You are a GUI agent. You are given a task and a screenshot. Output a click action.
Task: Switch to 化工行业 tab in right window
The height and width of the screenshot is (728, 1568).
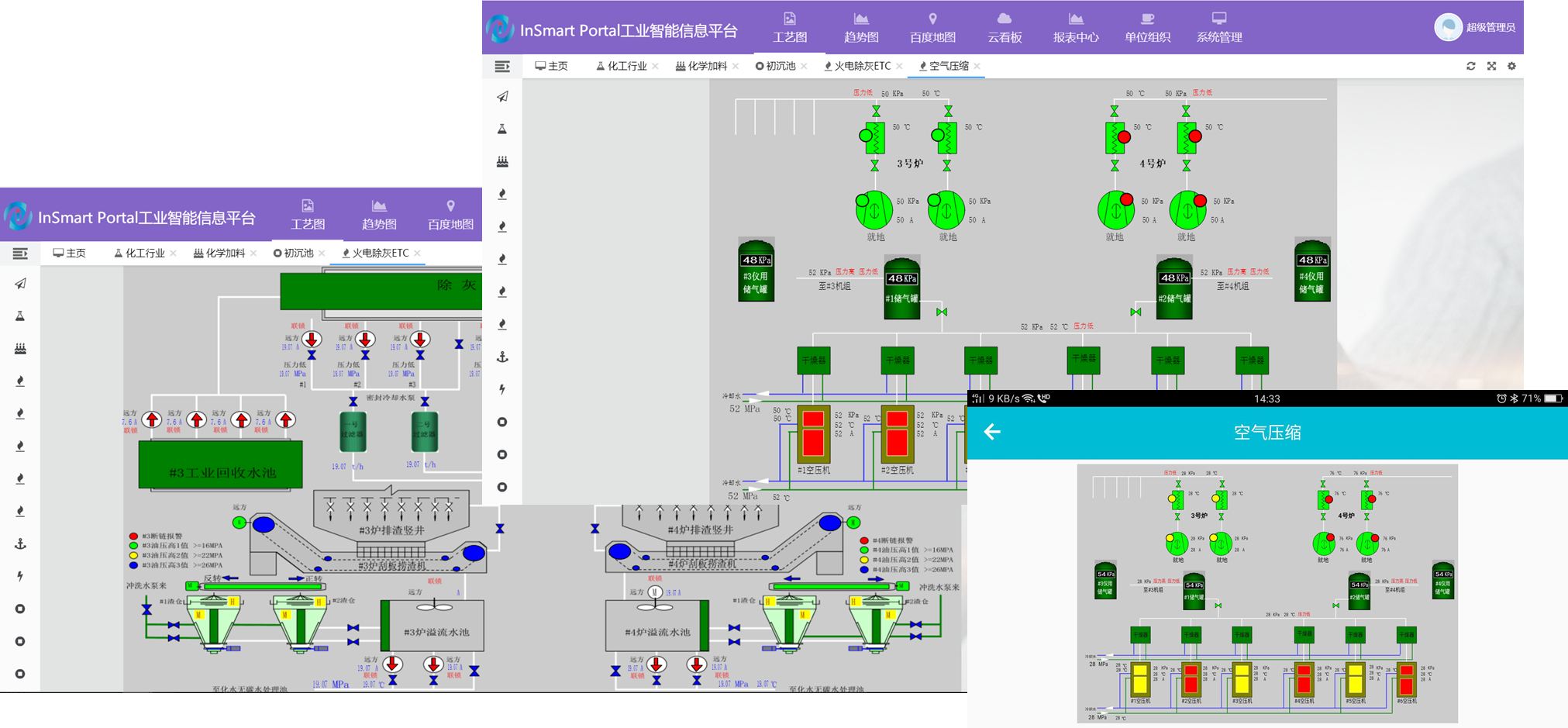622,66
